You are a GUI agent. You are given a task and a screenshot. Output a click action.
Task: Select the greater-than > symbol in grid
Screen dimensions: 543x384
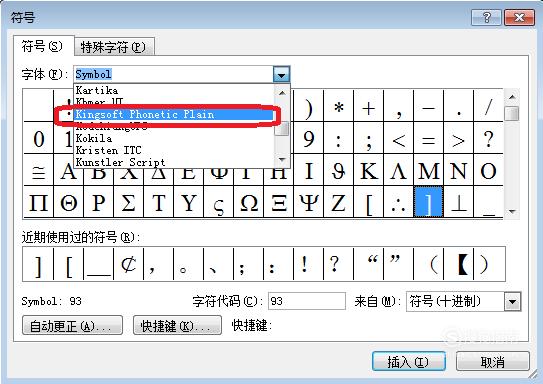click(x=459, y=138)
